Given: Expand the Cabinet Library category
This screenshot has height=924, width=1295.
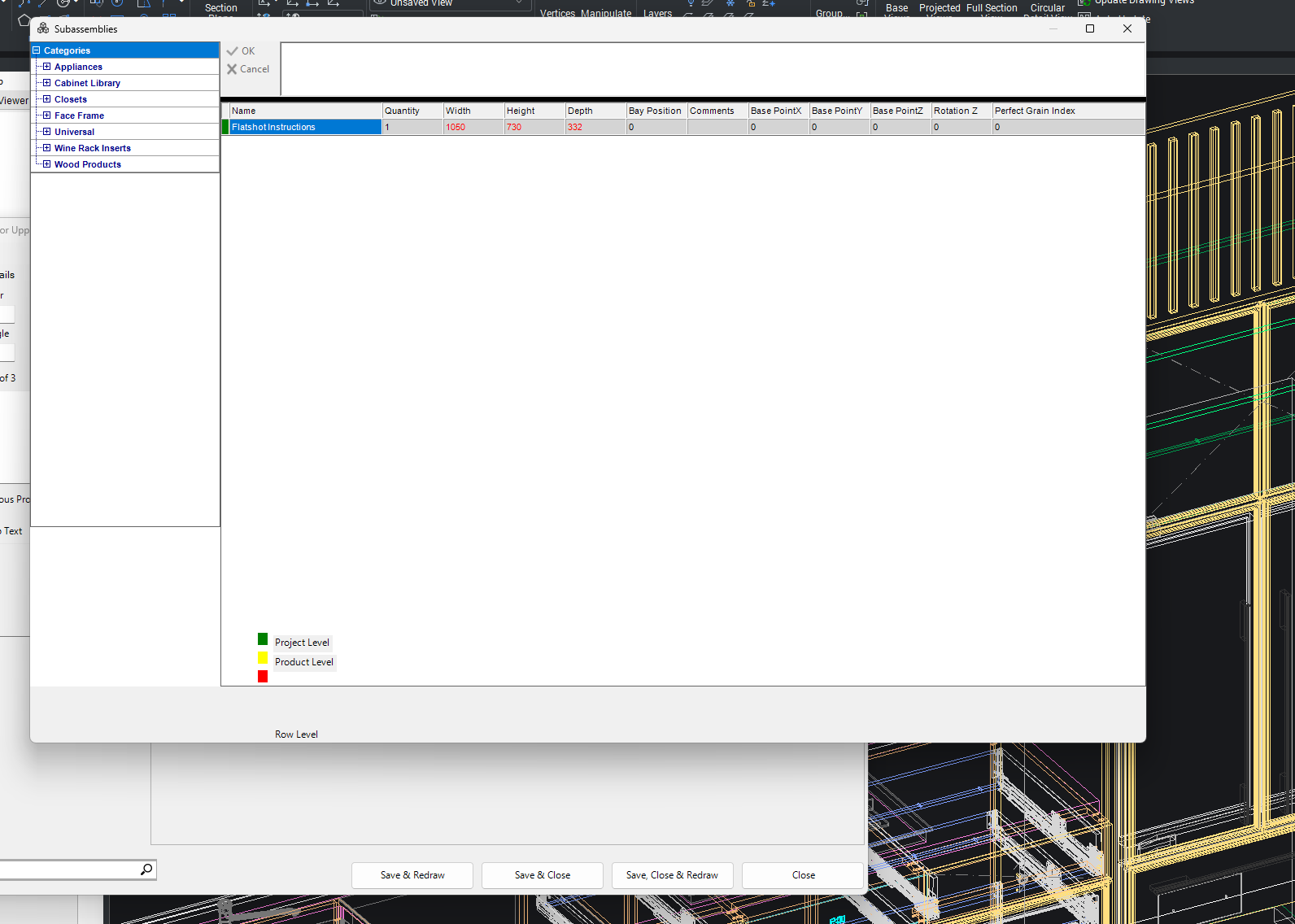Looking at the screenshot, I should click(x=46, y=83).
